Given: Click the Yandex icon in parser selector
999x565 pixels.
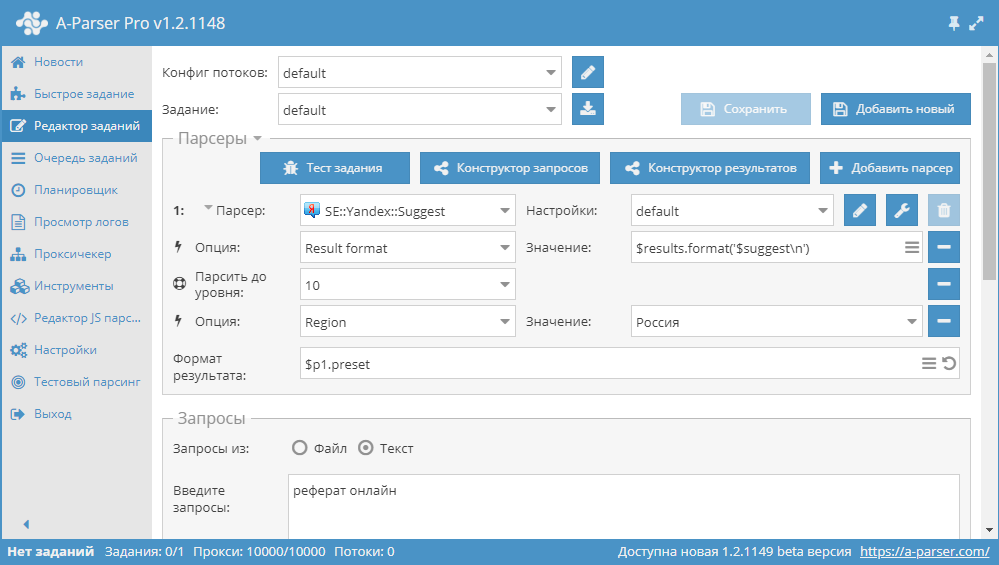Looking at the screenshot, I should pos(312,210).
